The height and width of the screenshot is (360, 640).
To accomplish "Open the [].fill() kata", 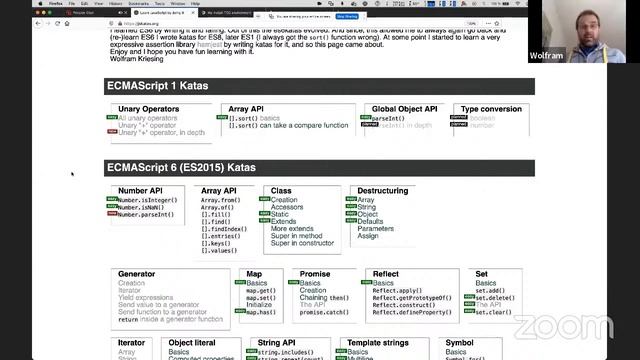I will [x=216, y=214].
